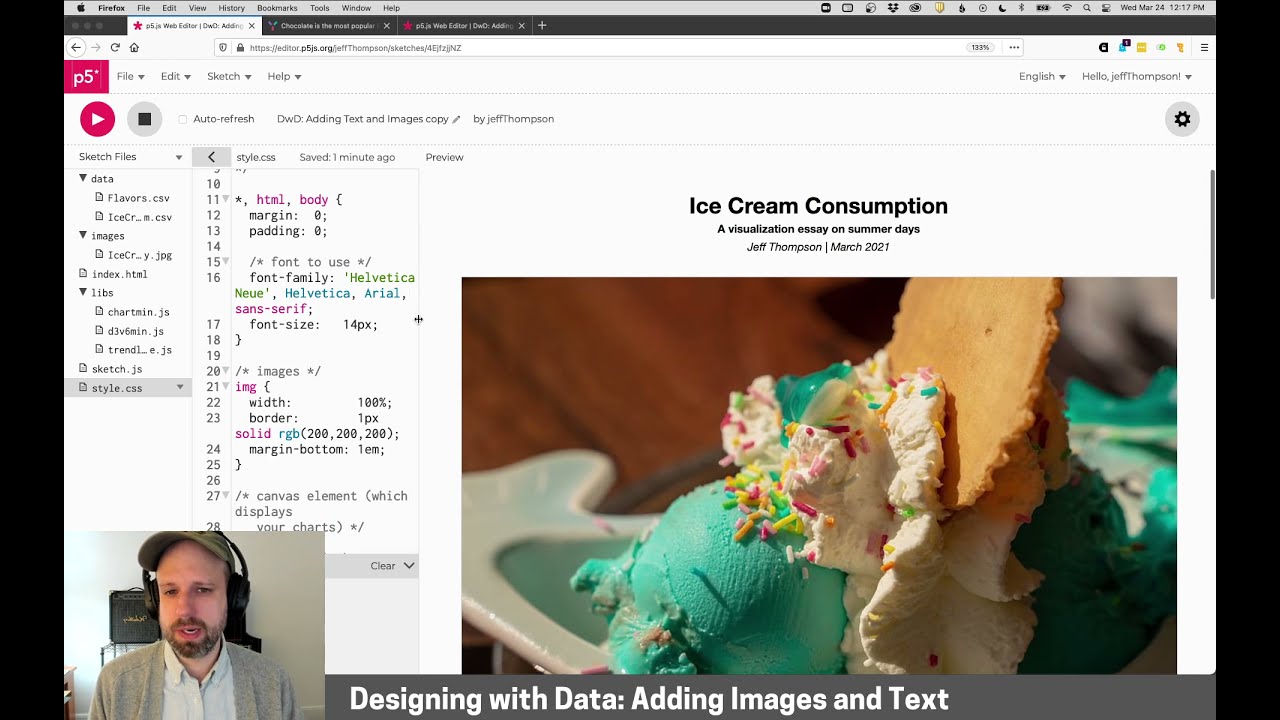
Task: Click the yellow extension icon in toolbar
Action: coord(1141,47)
